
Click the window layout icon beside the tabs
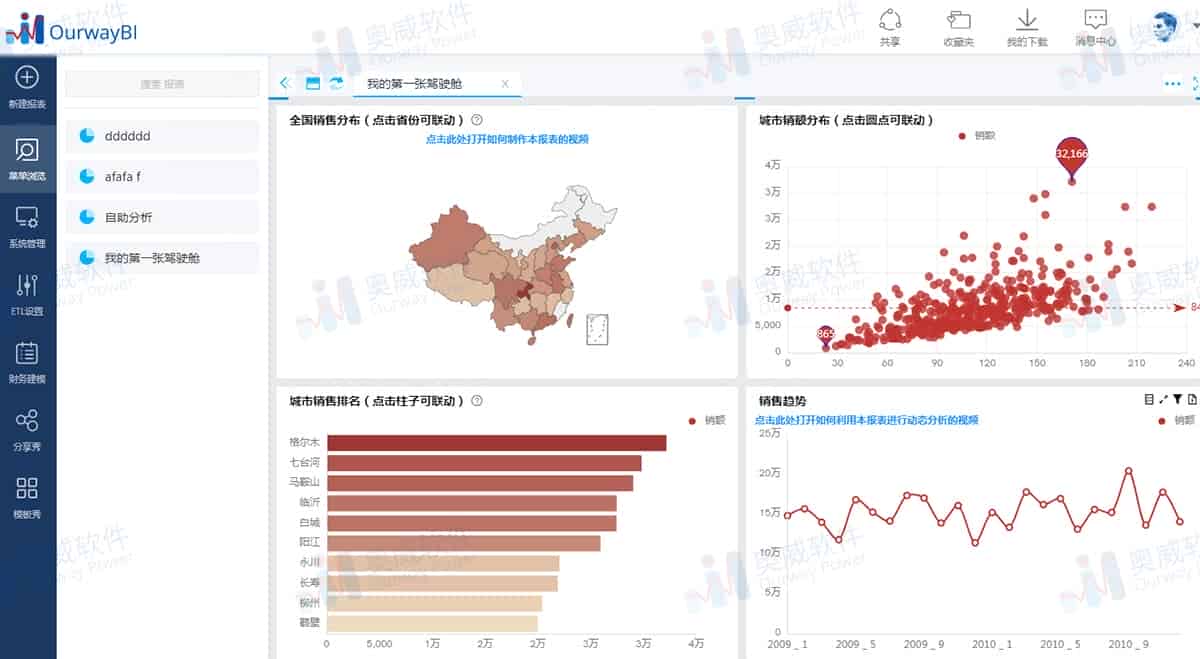[313, 83]
